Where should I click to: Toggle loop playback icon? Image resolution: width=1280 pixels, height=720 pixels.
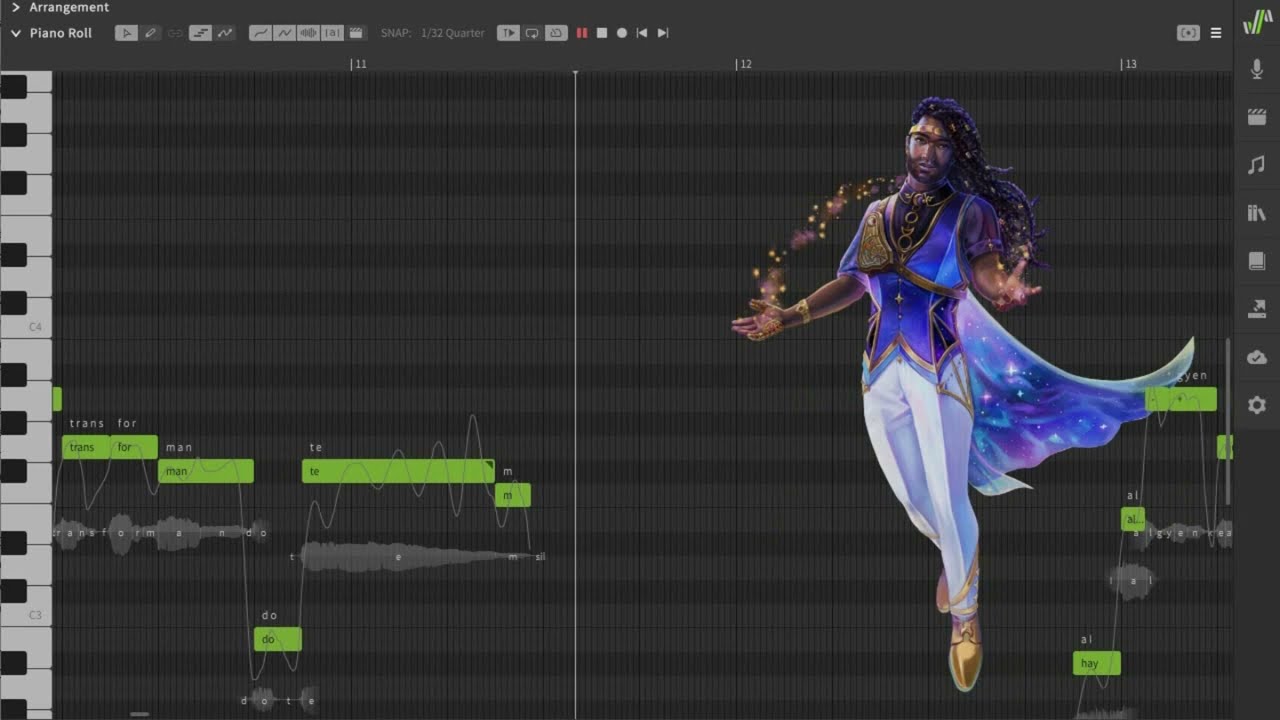point(532,33)
